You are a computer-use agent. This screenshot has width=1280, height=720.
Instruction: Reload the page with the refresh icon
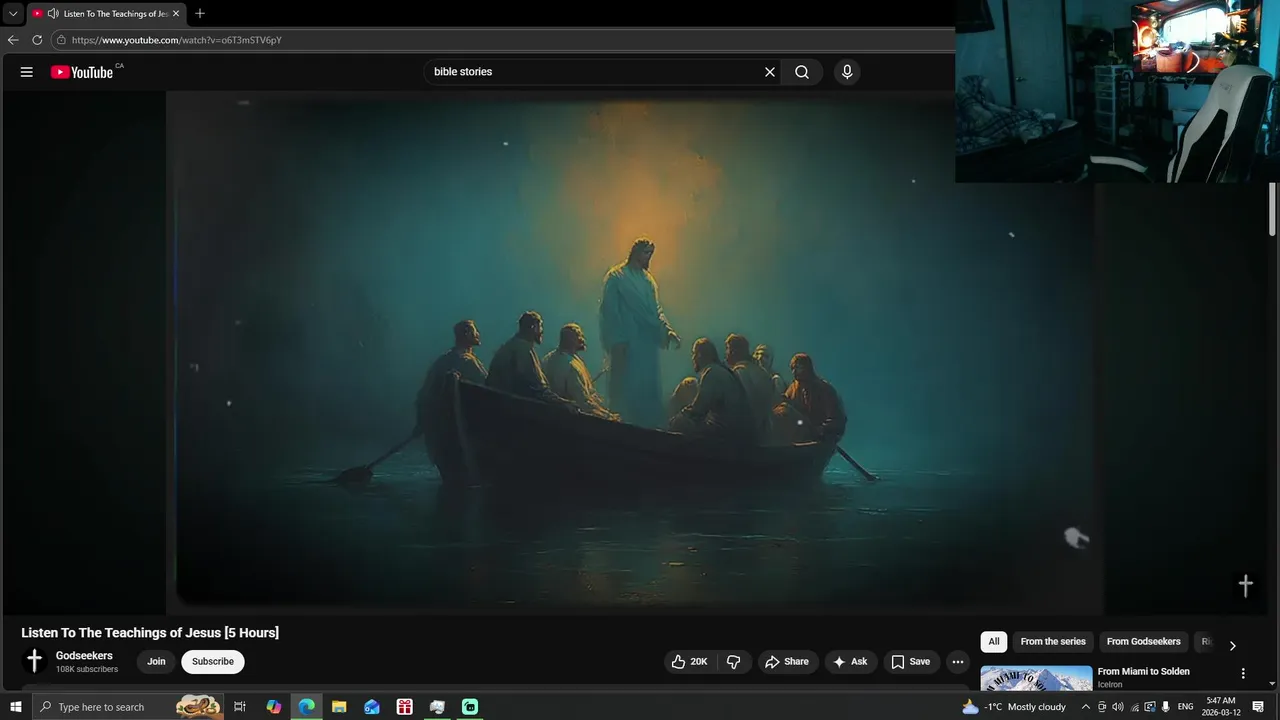tap(37, 40)
